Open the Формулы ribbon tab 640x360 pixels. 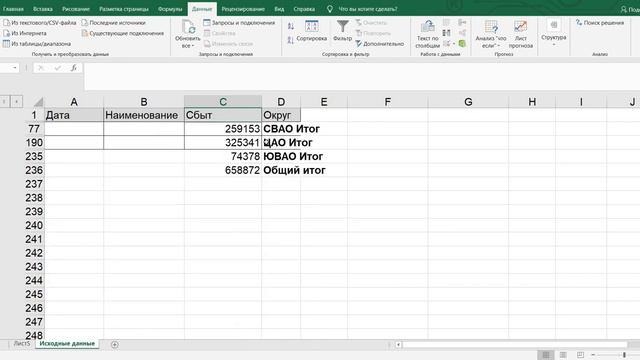[x=170, y=9]
